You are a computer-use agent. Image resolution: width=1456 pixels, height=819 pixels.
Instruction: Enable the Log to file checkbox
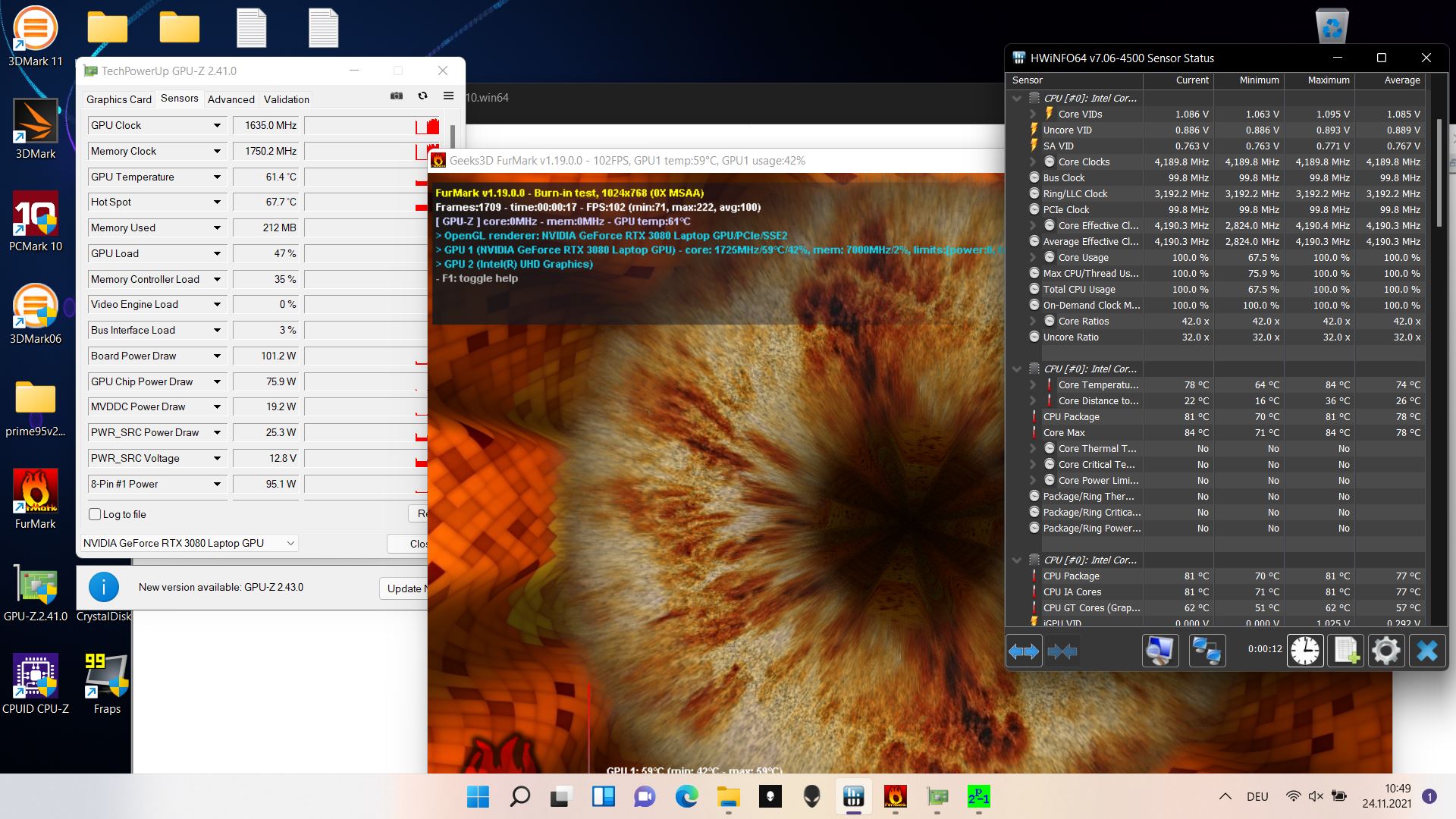click(x=96, y=514)
